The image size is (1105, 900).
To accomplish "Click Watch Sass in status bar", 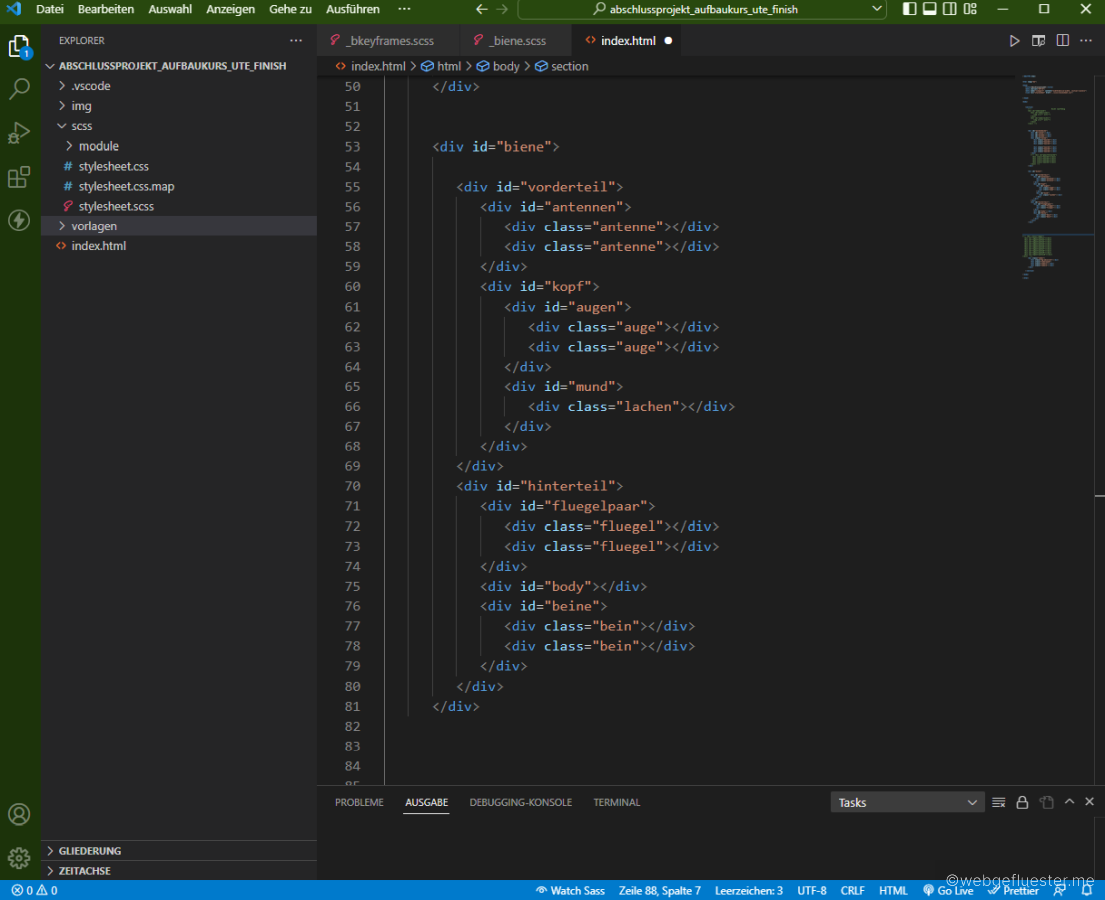I will point(570,890).
